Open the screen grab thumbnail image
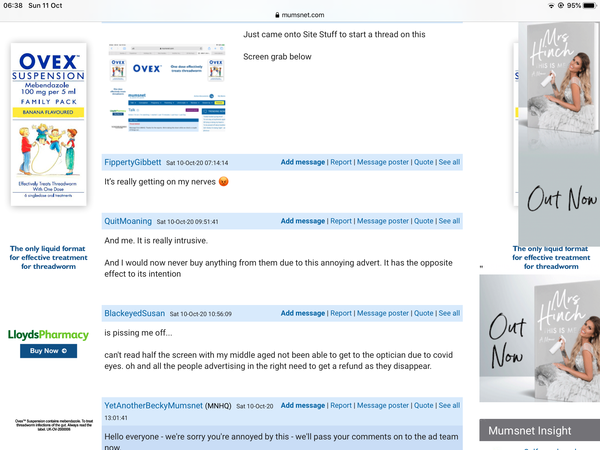600x450 pixels. [167, 88]
